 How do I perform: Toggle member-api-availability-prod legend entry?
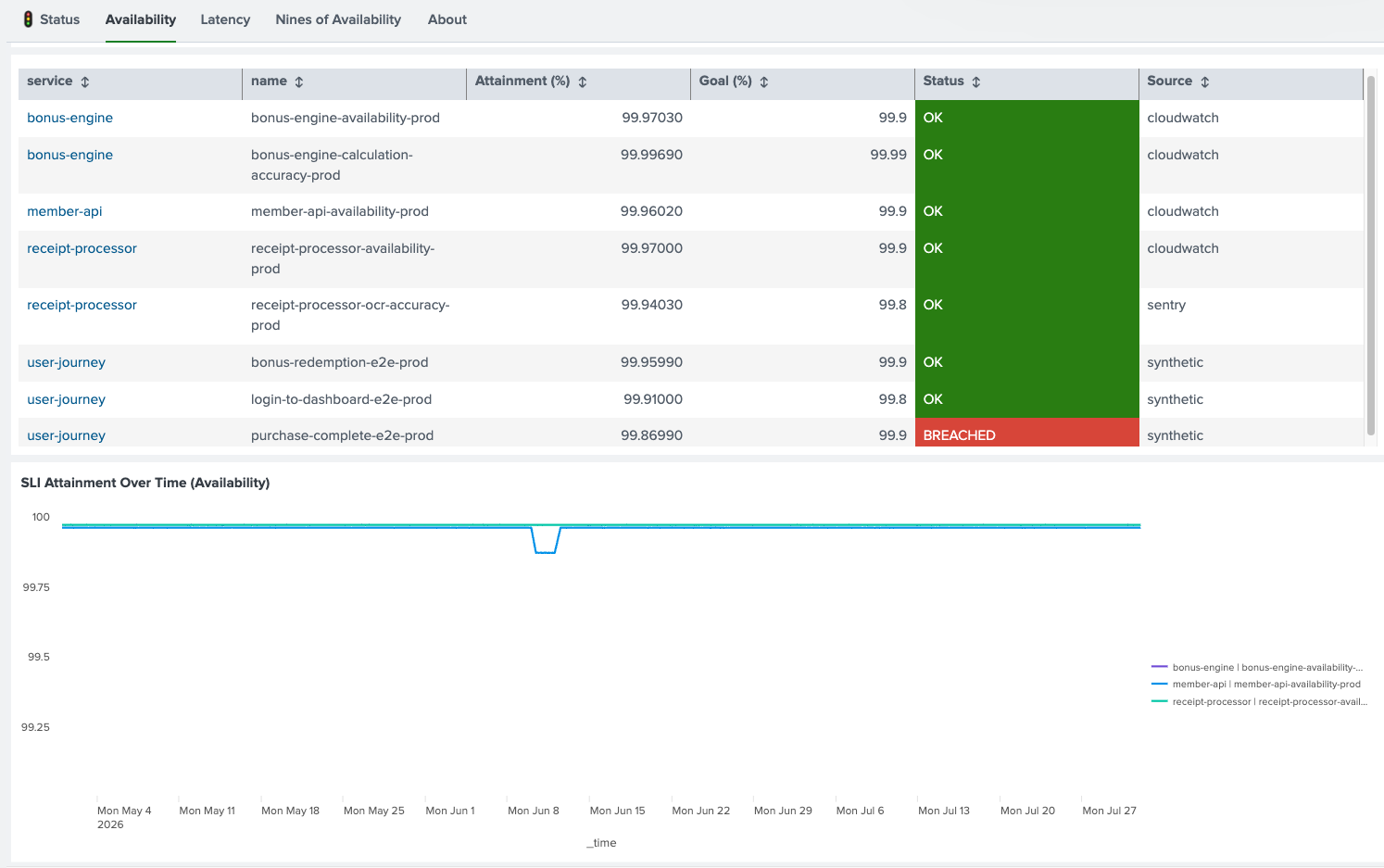(x=1256, y=685)
